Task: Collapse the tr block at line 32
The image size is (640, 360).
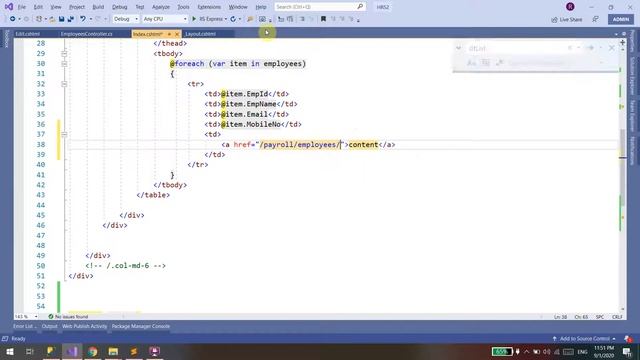Action: (x=64, y=84)
